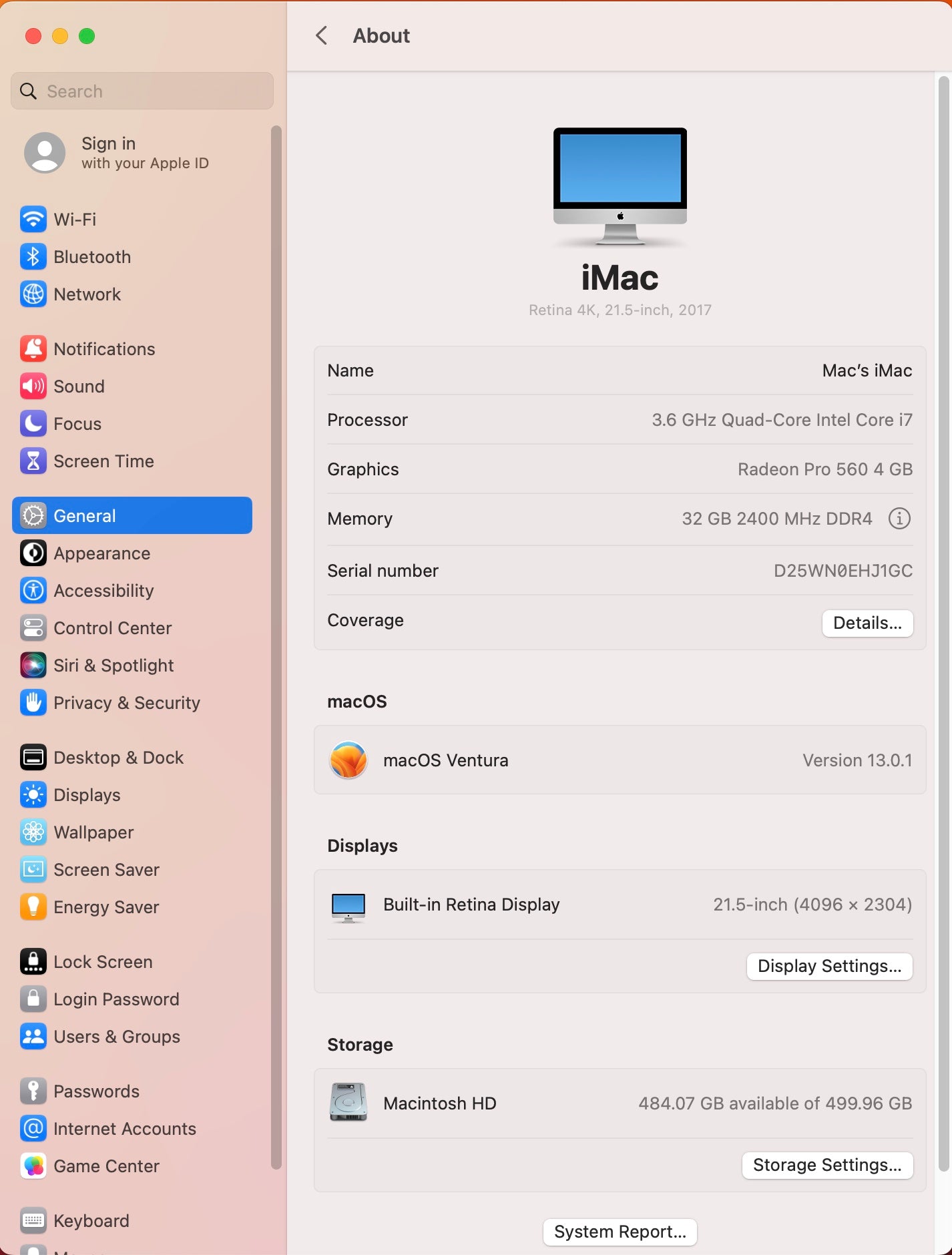Click "484.07 GB available of 499.96 GB"
The image size is (952, 1255).
tap(775, 1103)
